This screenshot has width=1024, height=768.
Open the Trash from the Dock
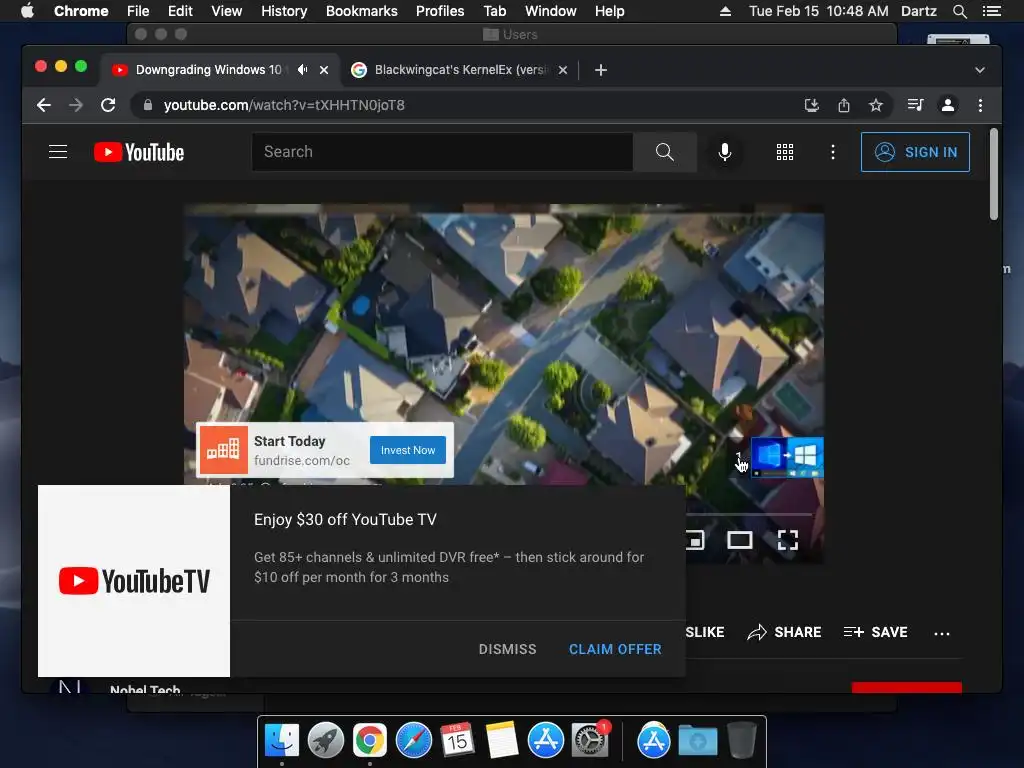click(x=742, y=740)
